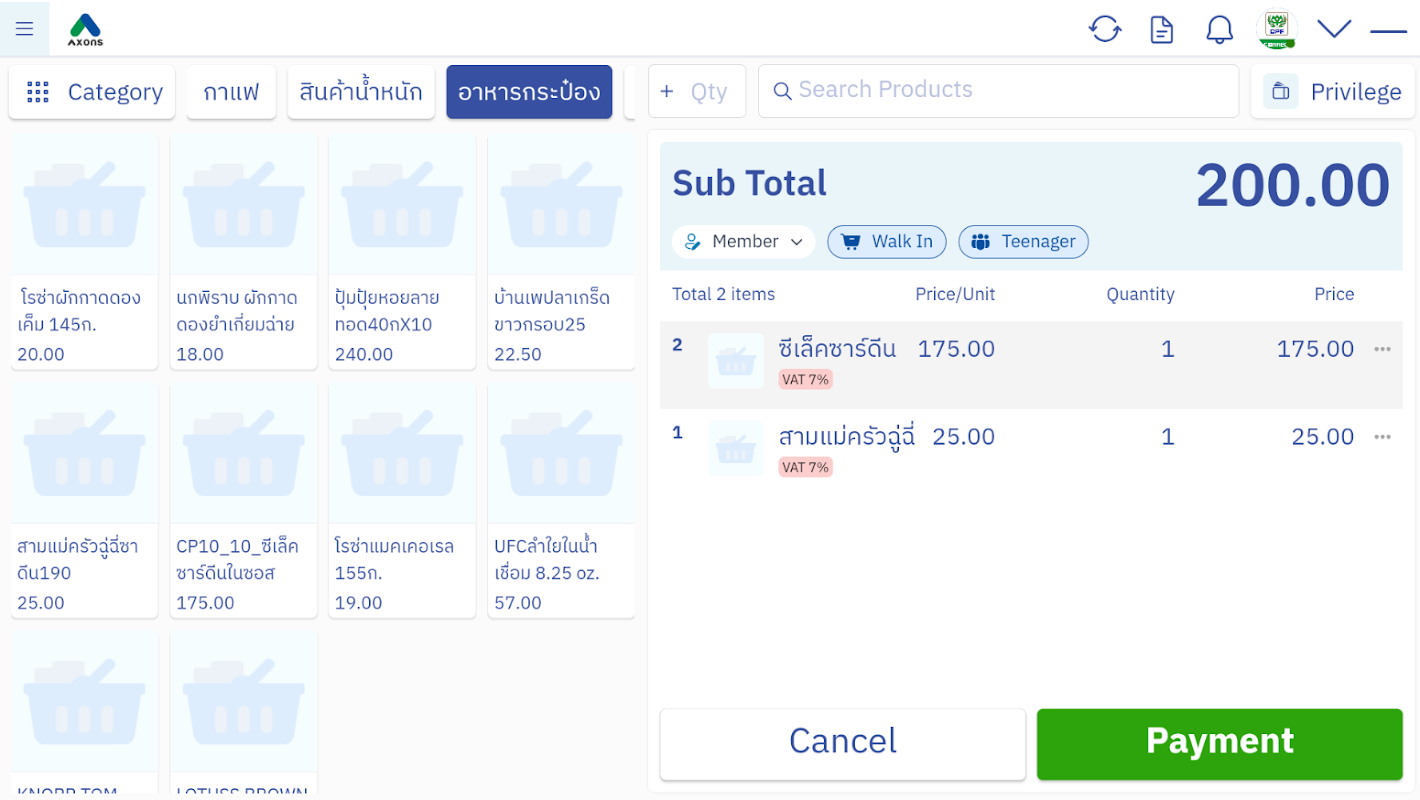Screen dimensions: 1420x800
Task: Click the ซีเล็คซาร์ดีน cart item thumbnail
Action: point(736,361)
